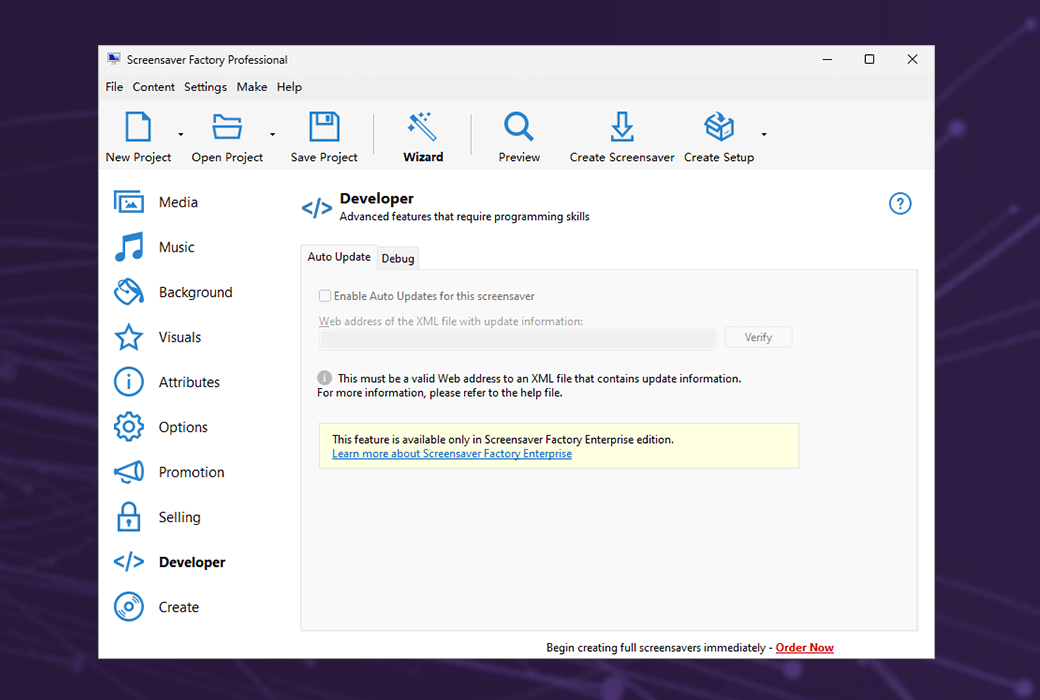Open the Selling padlock icon
The image size is (1040, 700).
129,517
